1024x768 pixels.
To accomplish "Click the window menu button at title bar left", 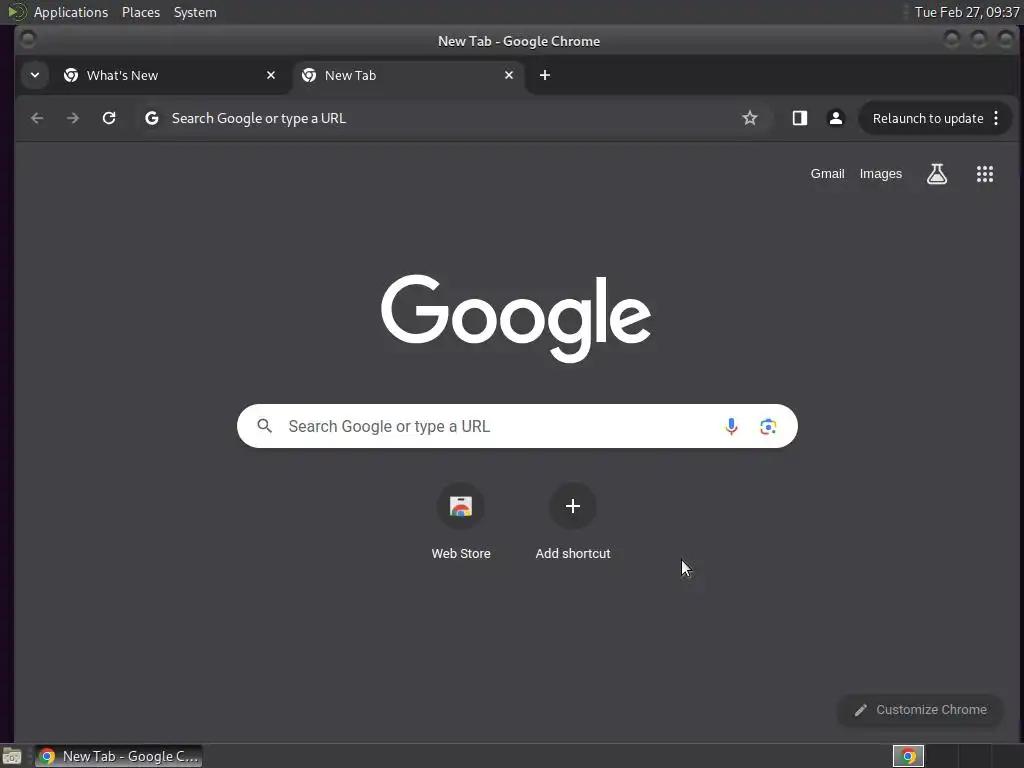I will pos(27,39).
